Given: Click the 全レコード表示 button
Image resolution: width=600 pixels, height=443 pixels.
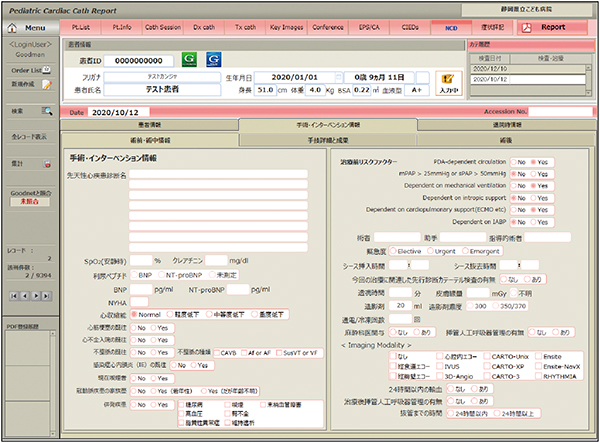Looking at the screenshot, I should (31, 136).
